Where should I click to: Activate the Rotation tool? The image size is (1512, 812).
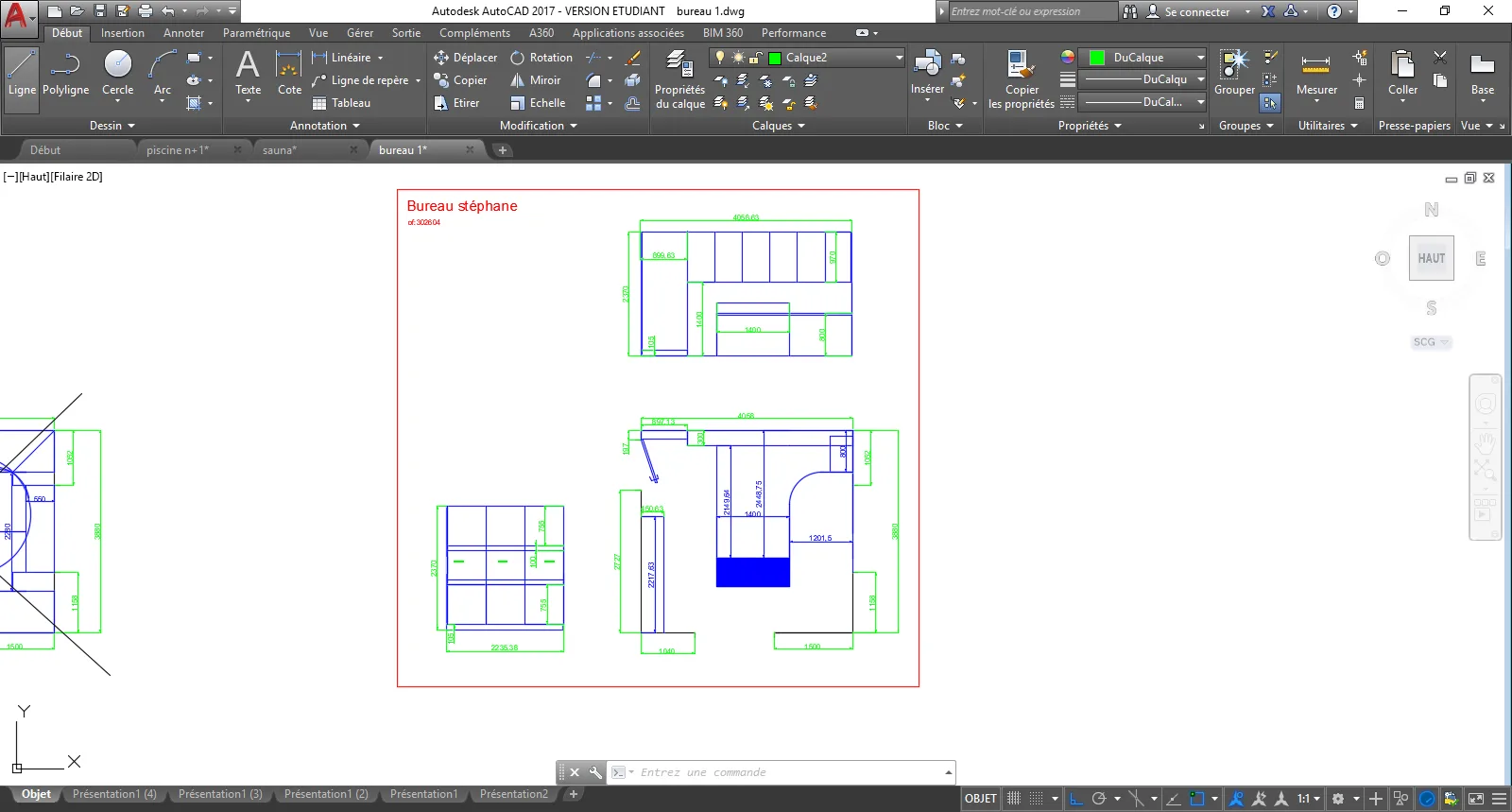[x=541, y=58]
